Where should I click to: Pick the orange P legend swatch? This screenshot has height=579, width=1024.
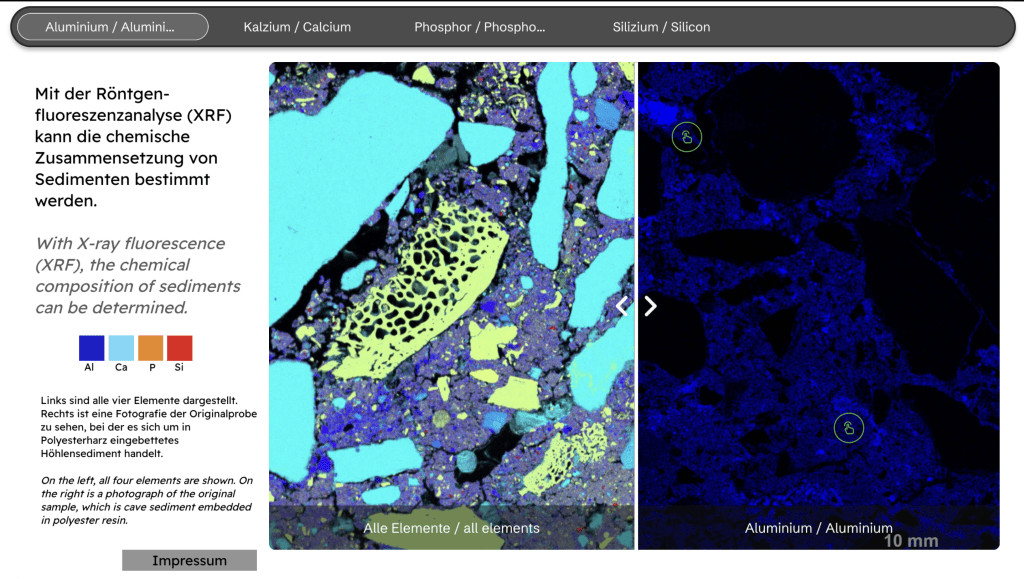click(150, 348)
